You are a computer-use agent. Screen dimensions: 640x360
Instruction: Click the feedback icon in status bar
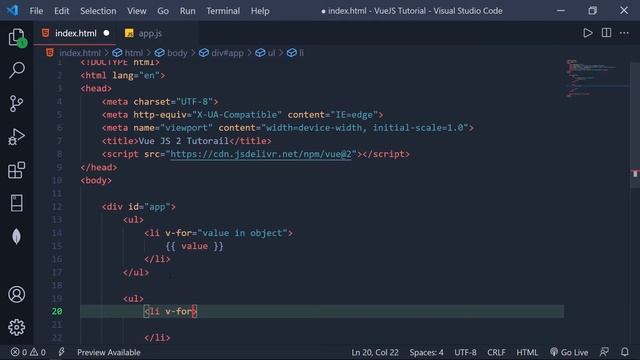pyautogui.click(x=604, y=352)
